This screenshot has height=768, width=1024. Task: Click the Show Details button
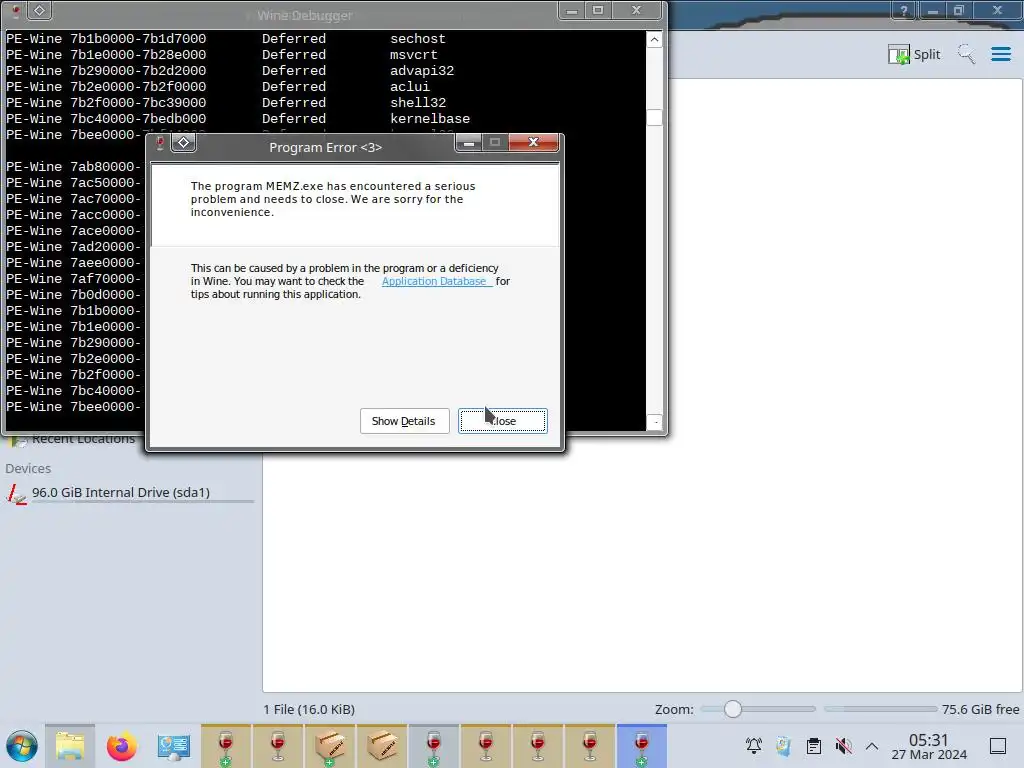404,421
